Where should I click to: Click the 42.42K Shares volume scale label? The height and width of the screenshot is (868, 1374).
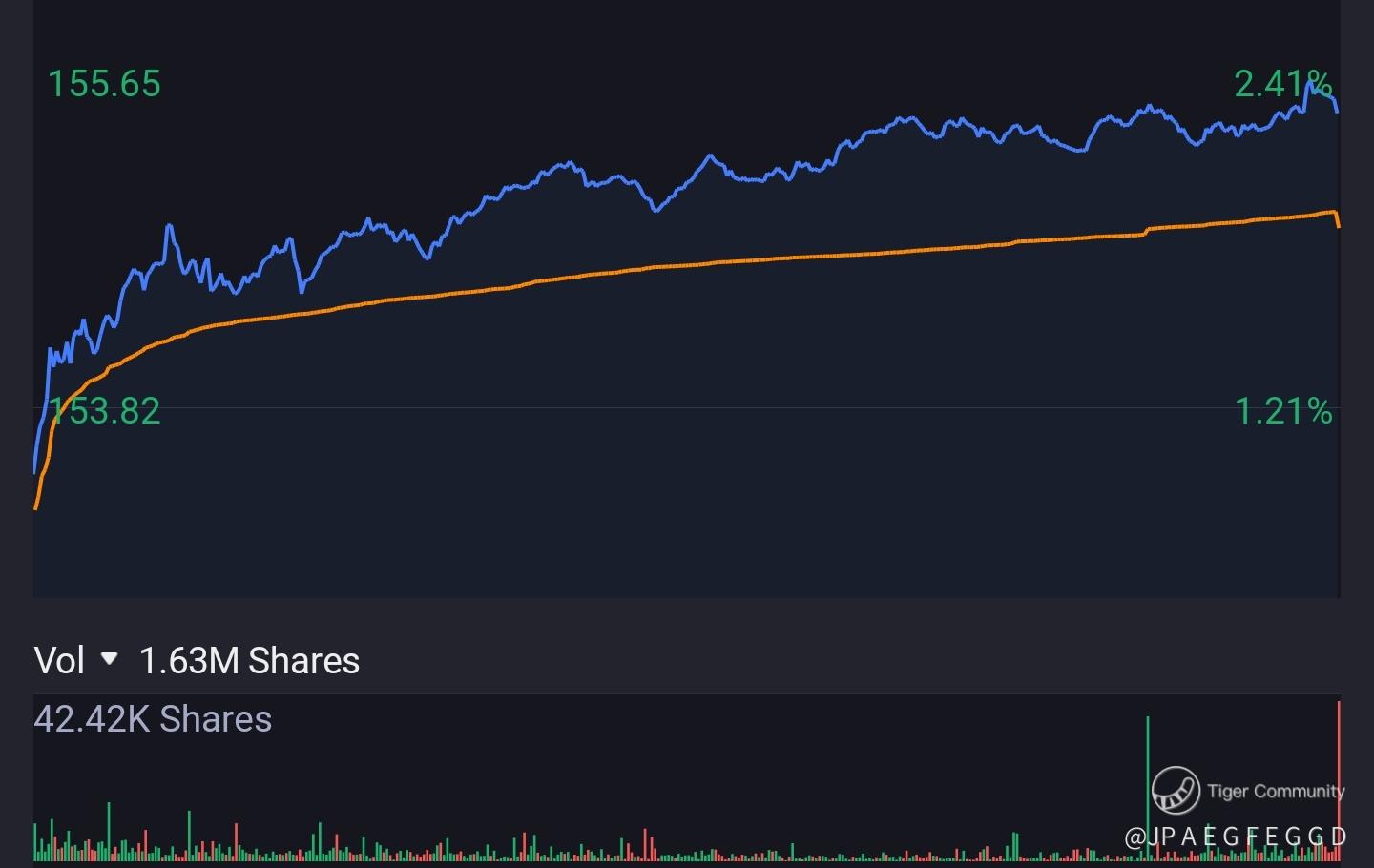click(153, 719)
